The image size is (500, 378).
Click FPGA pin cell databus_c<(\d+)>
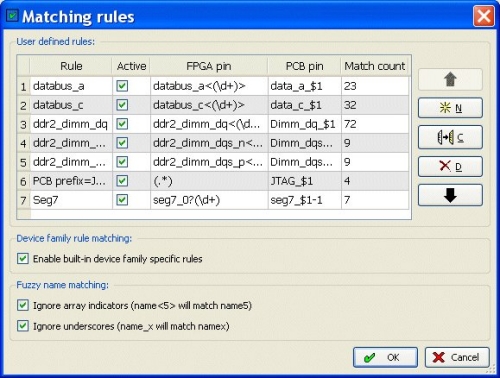tap(209, 105)
